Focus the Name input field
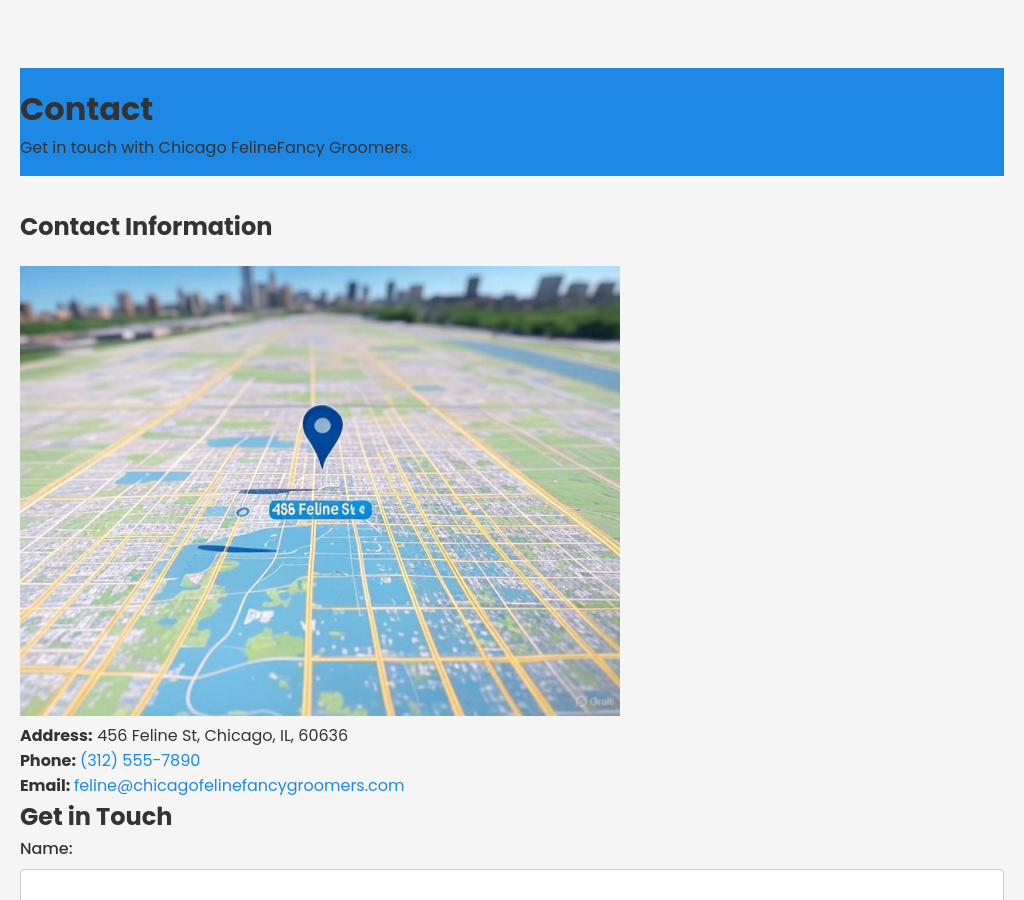 [x=512, y=884]
